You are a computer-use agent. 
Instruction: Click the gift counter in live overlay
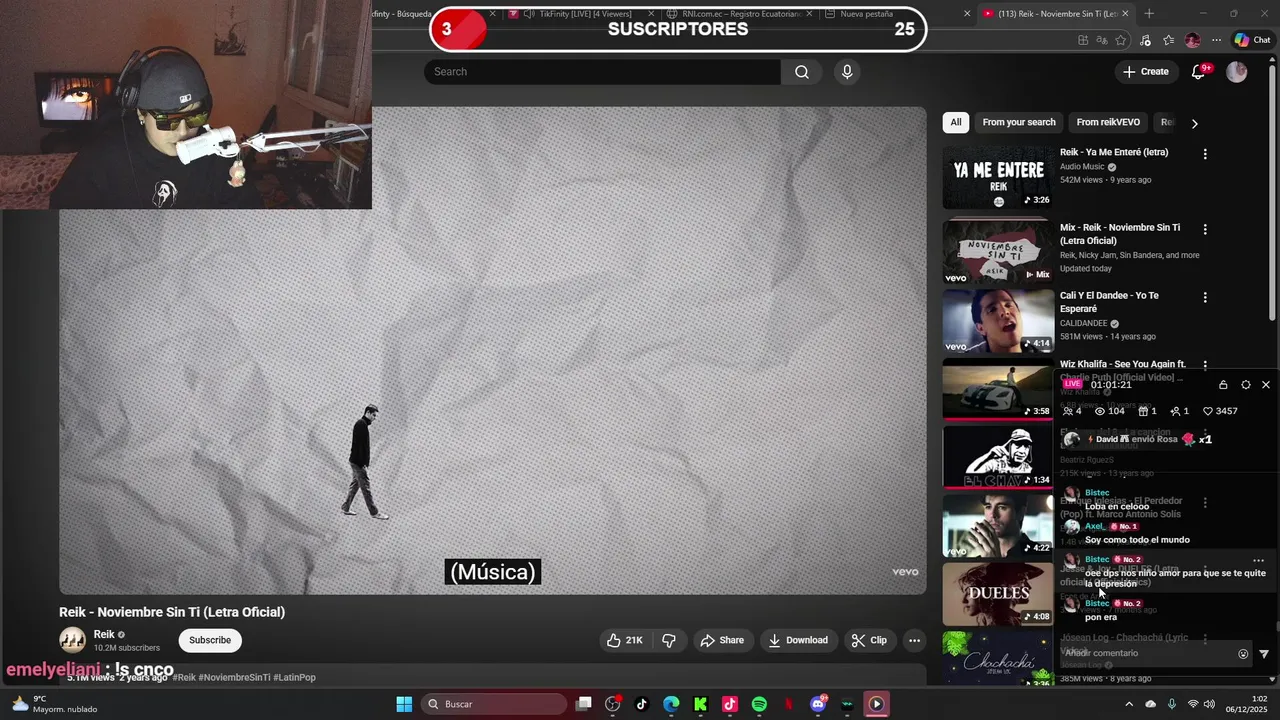(x=1147, y=411)
